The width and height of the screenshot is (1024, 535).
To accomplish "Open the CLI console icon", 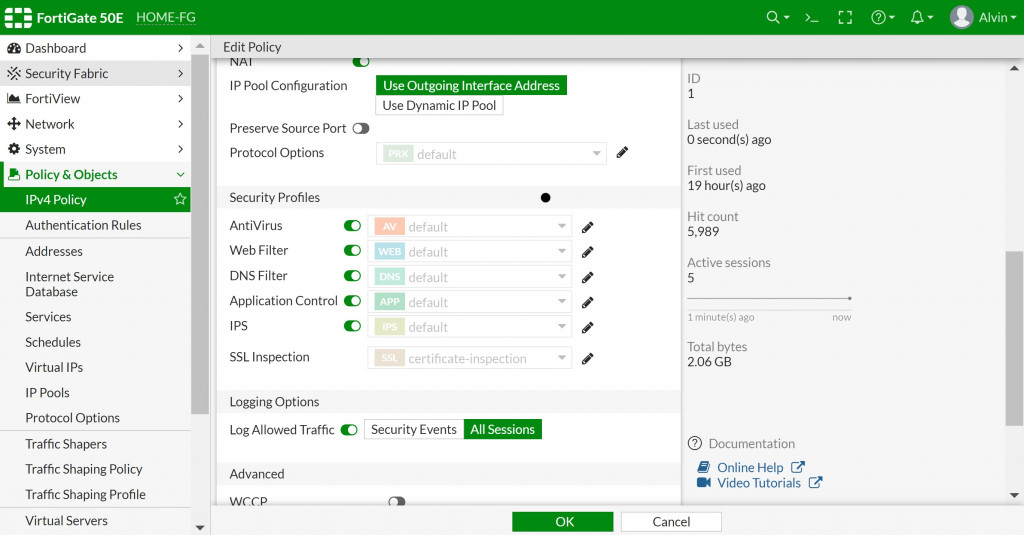I will [811, 18].
